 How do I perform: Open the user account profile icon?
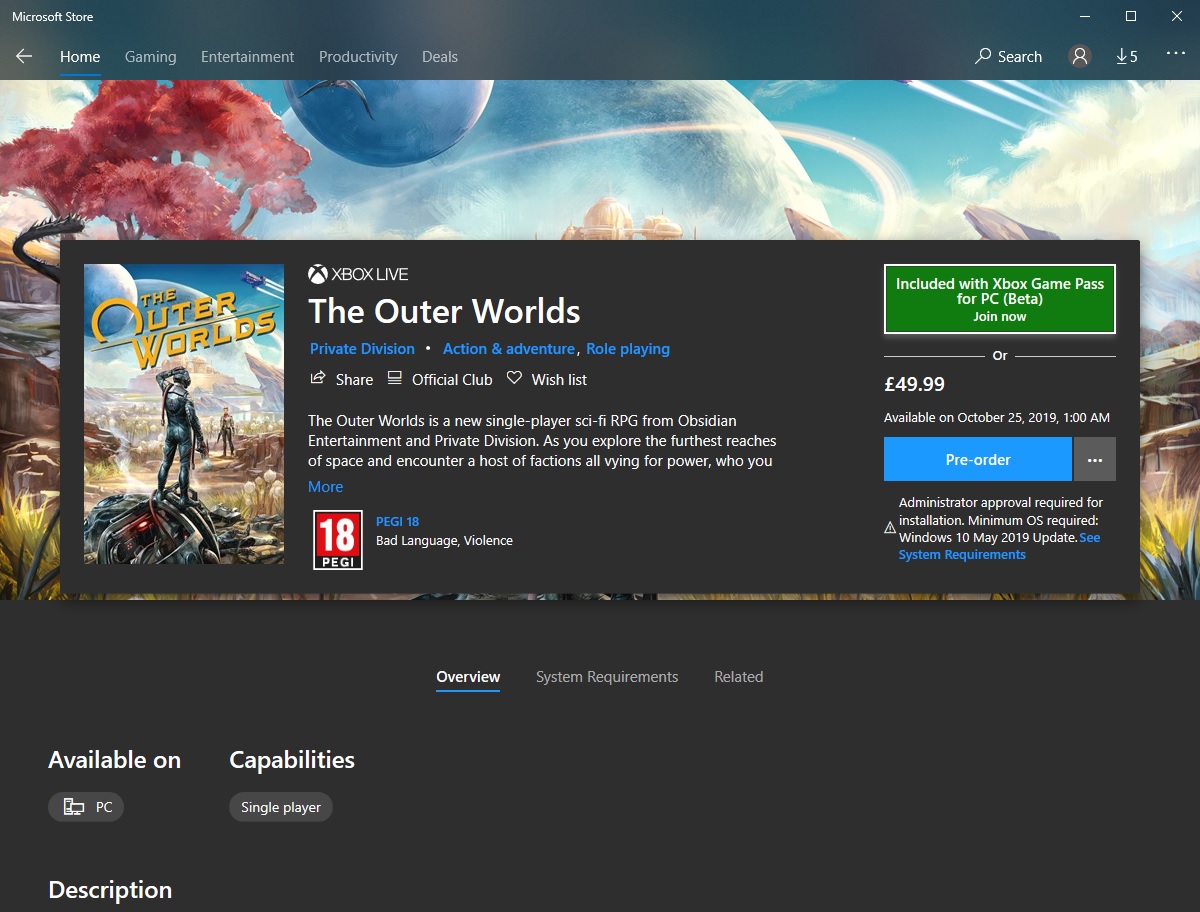pos(1080,57)
